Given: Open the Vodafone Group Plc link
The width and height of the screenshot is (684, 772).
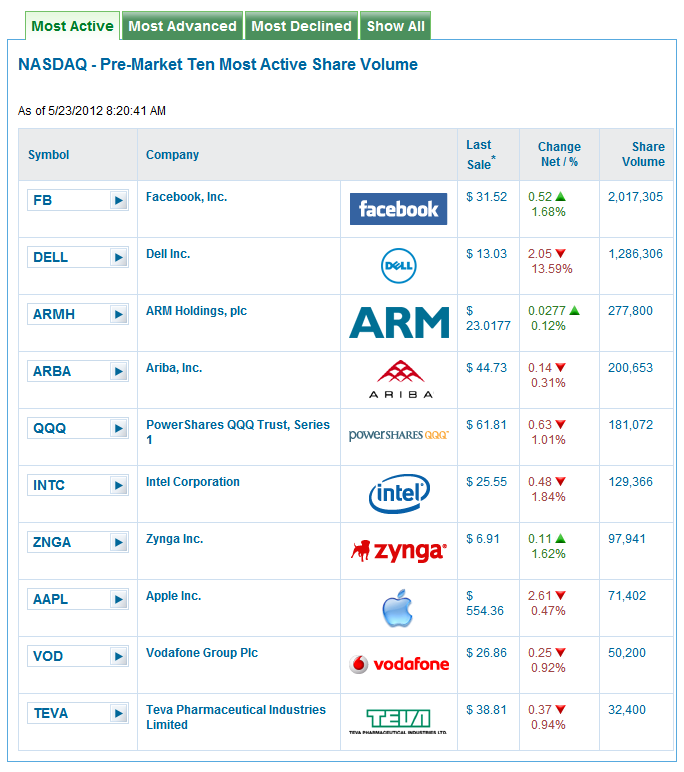Looking at the screenshot, I should (x=202, y=653).
